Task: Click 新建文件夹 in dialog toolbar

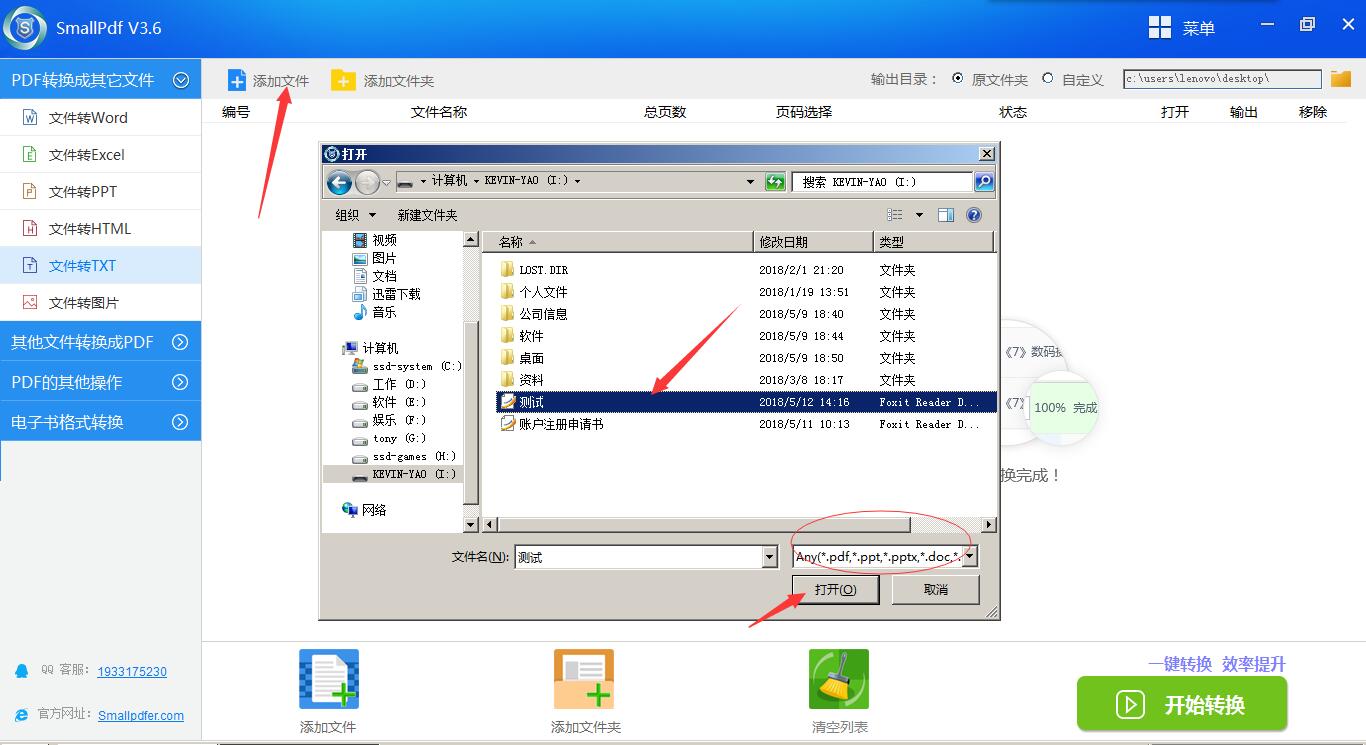Action: tap(427, 215)
